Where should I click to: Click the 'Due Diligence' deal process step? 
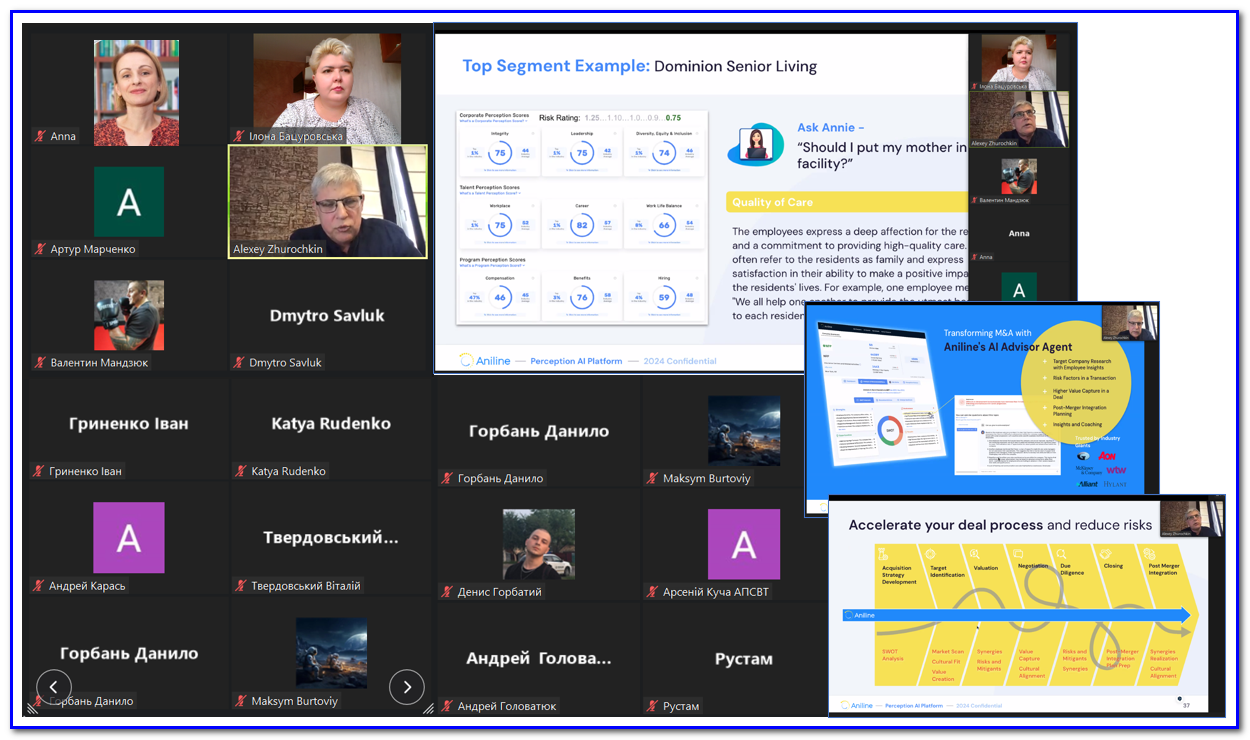(x=1072, y=569)
